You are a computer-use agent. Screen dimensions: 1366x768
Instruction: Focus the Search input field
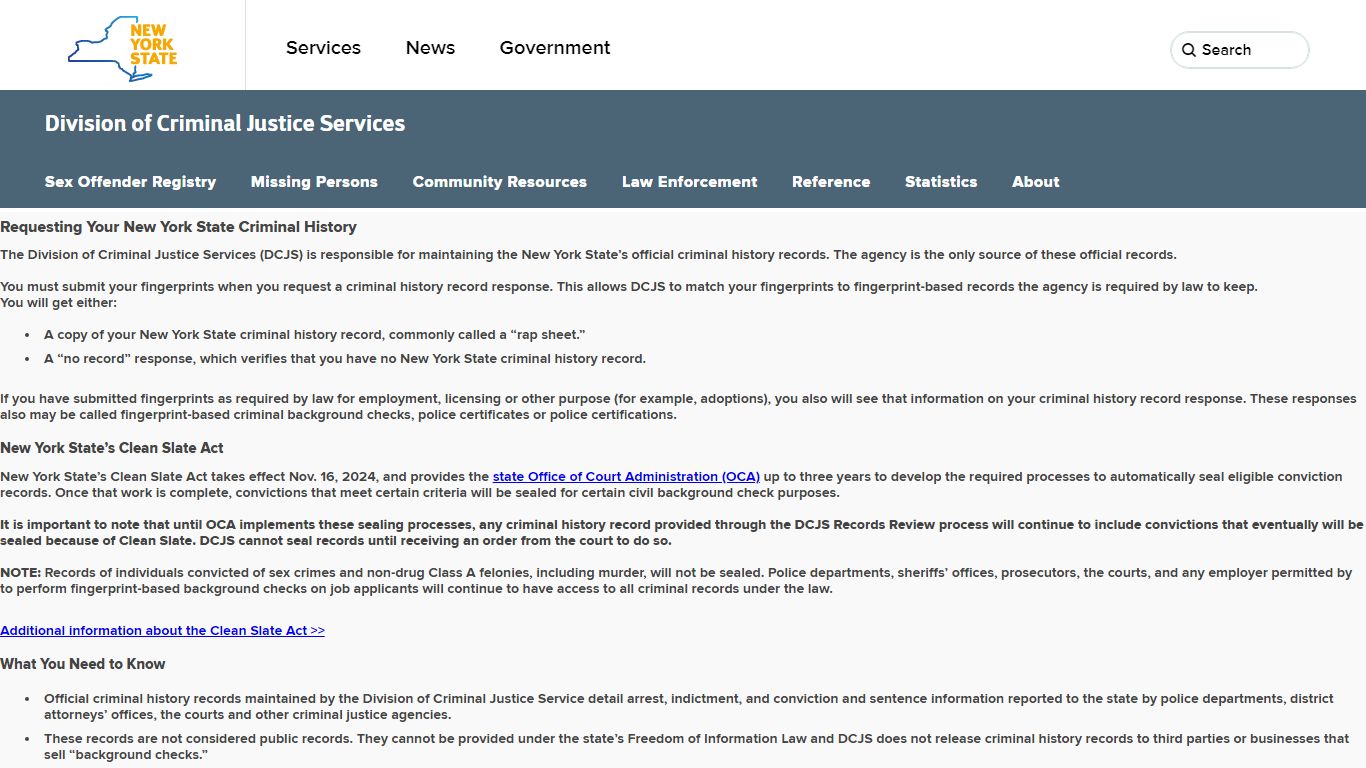point(1240,50)
